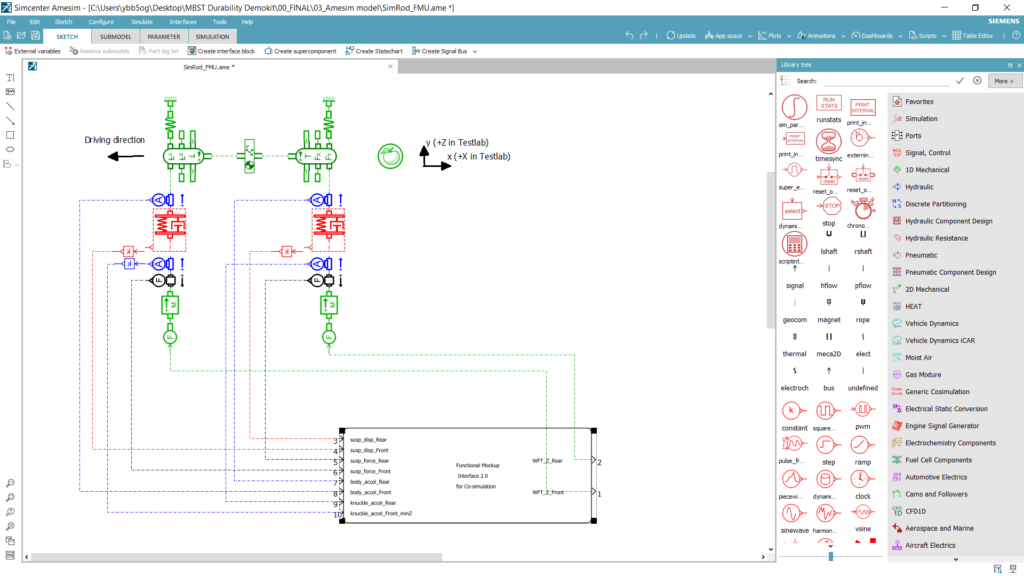
Task: Select the step input component icon
Action: 828,444
